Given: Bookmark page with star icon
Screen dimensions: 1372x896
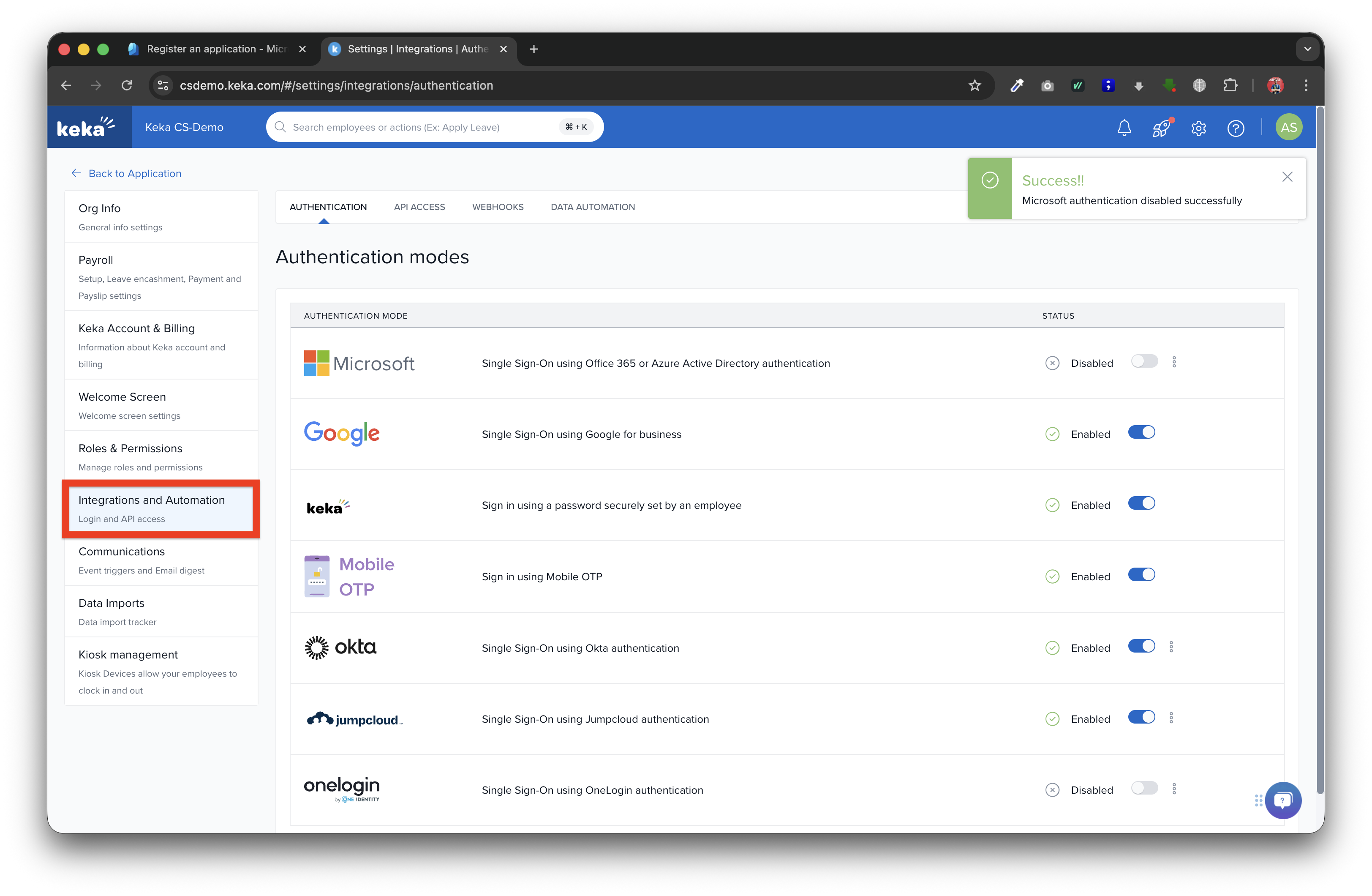Looking at the screenshot, I should (x=974, y=85).
